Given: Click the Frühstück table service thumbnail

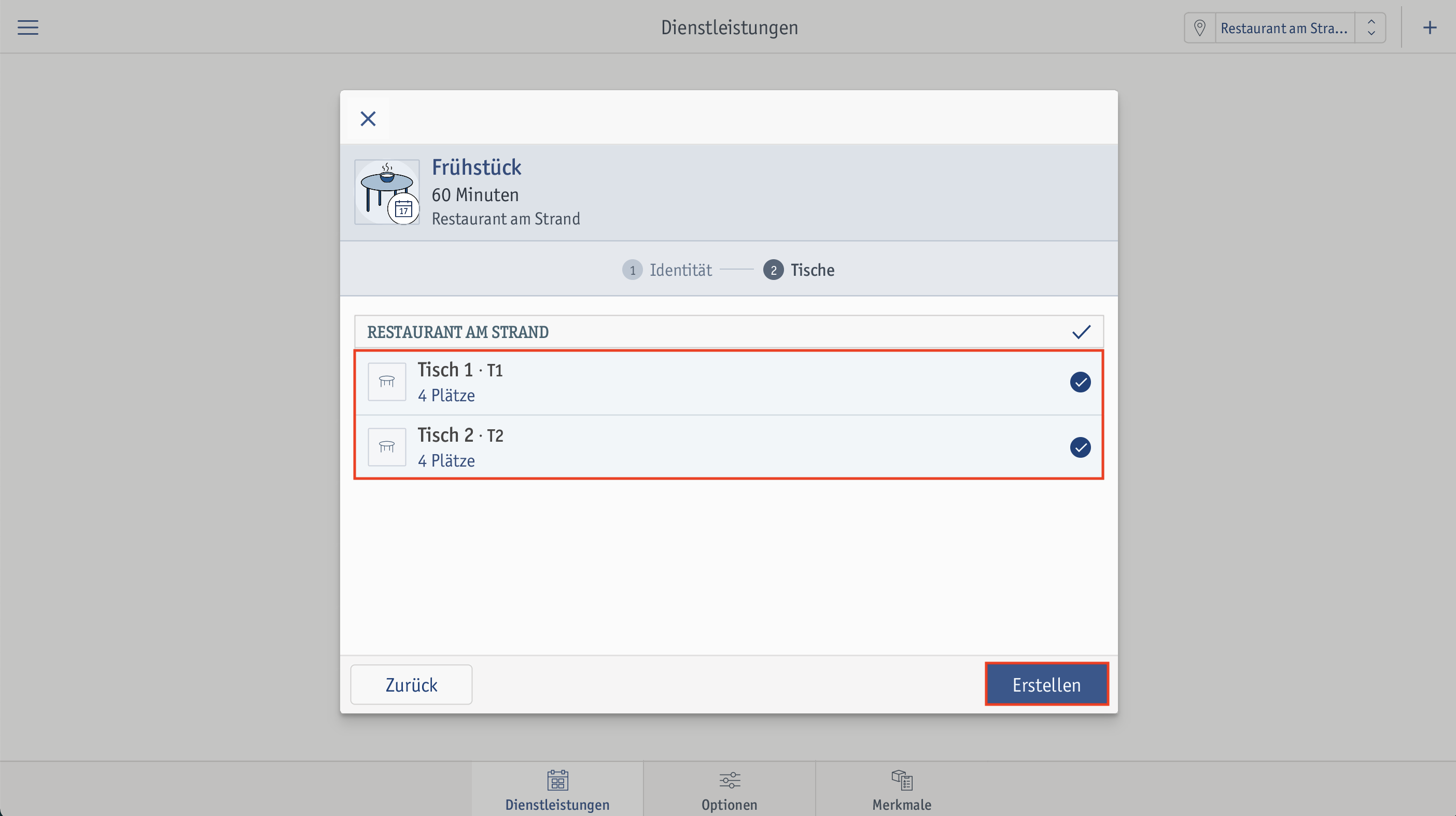Looking at the screenshot, I should 387,192.
